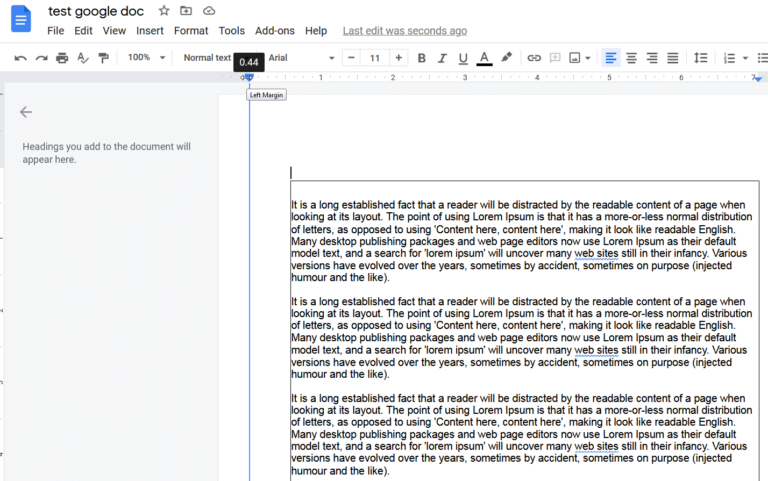The image size is (768, 481).
Task: Click the Move to folder icon
Action: tap(186, 11)
